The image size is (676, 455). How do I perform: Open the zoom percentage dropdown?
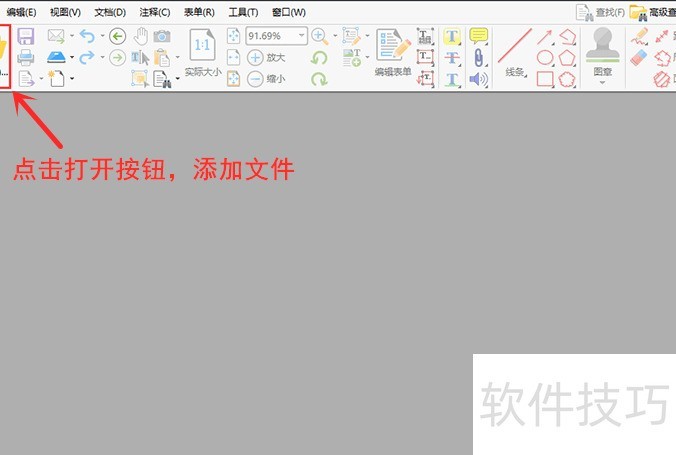click(x=302, y=36)
